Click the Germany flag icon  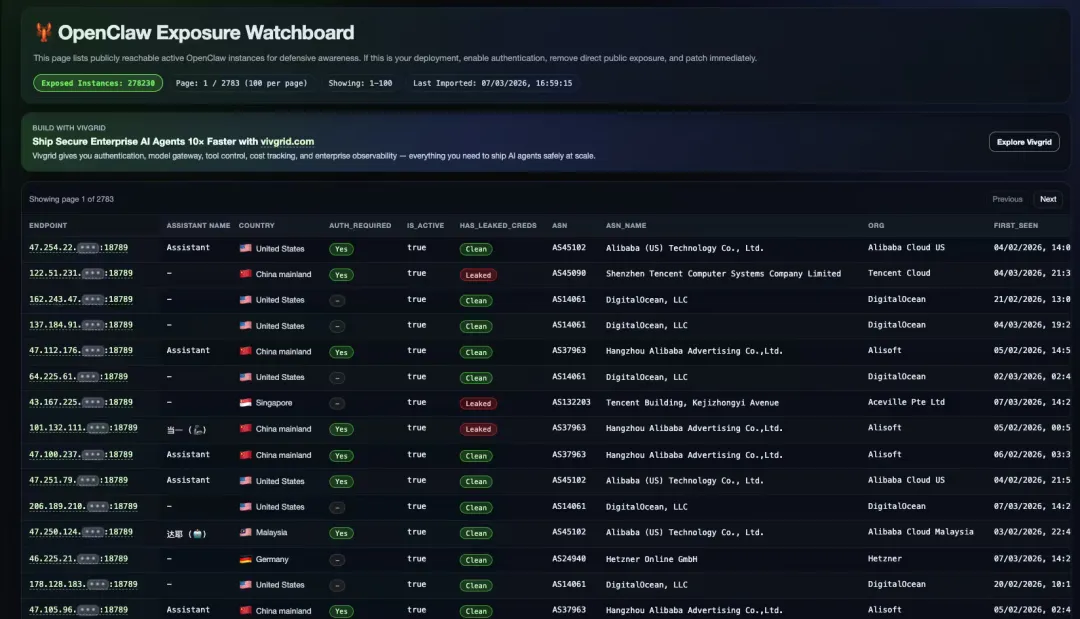click(x=245, y=559)
